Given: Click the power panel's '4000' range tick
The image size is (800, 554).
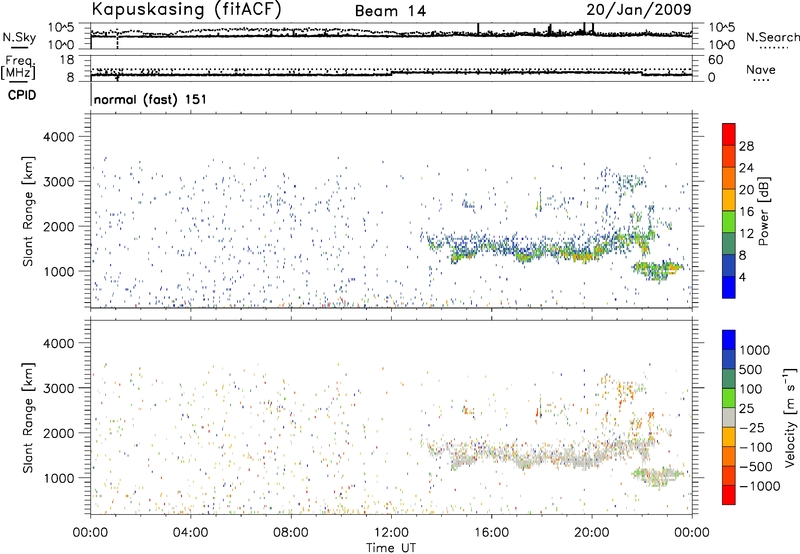Looking at the screenshot, I should point(58,137).
